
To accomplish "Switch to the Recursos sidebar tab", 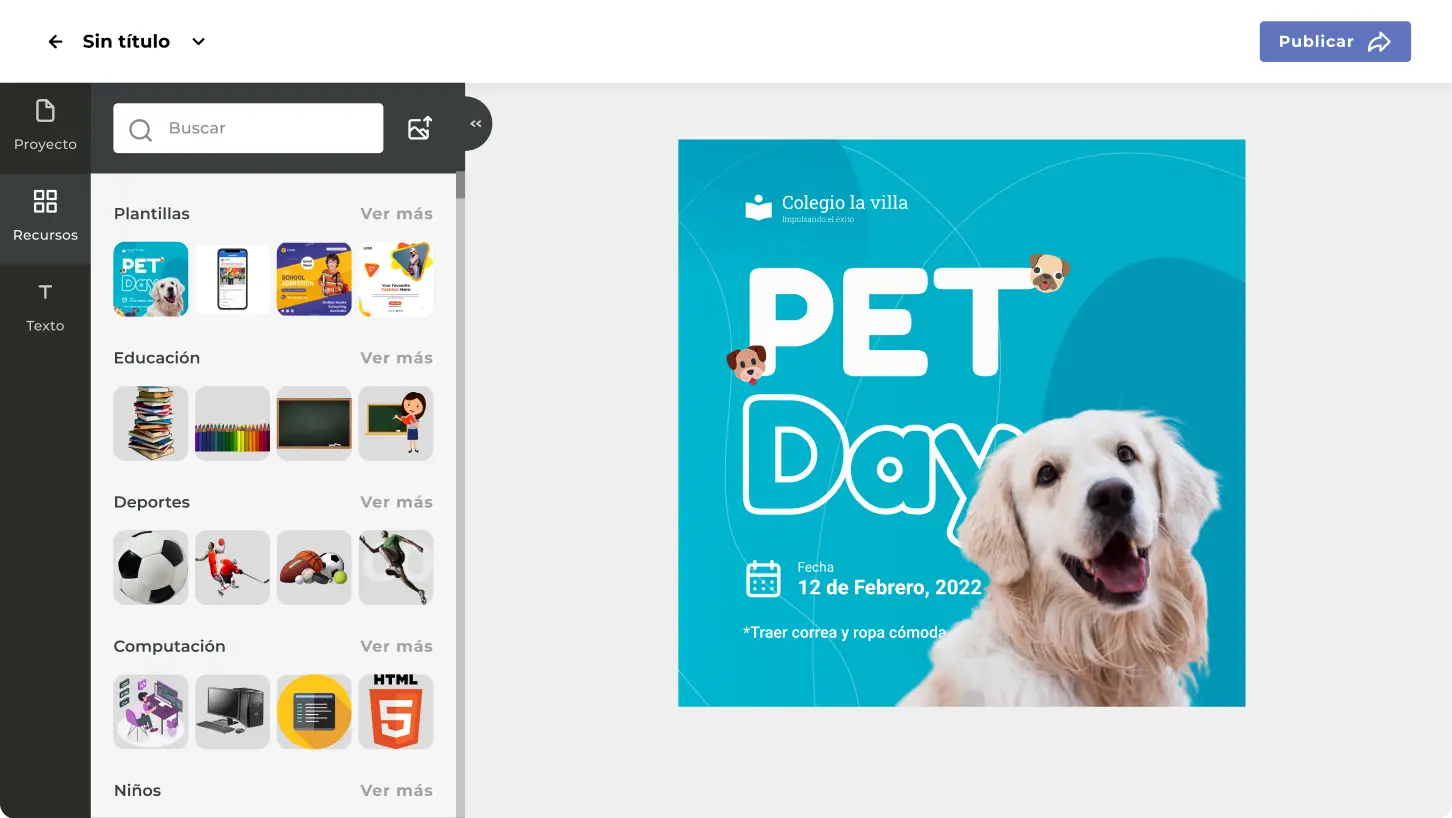I will (45, 216).
